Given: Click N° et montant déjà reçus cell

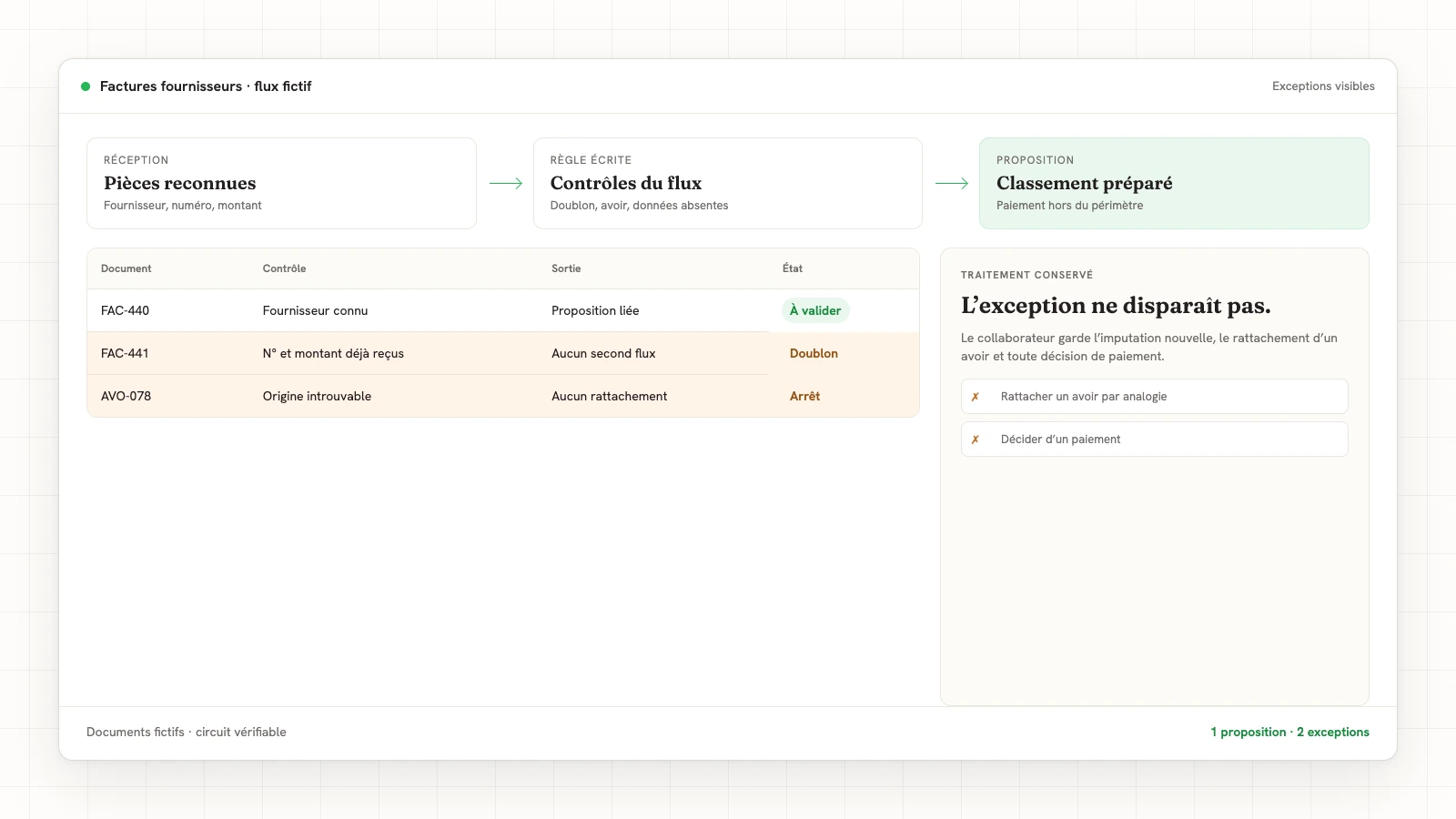Looking at the screenshot, I should click(333, 353).
